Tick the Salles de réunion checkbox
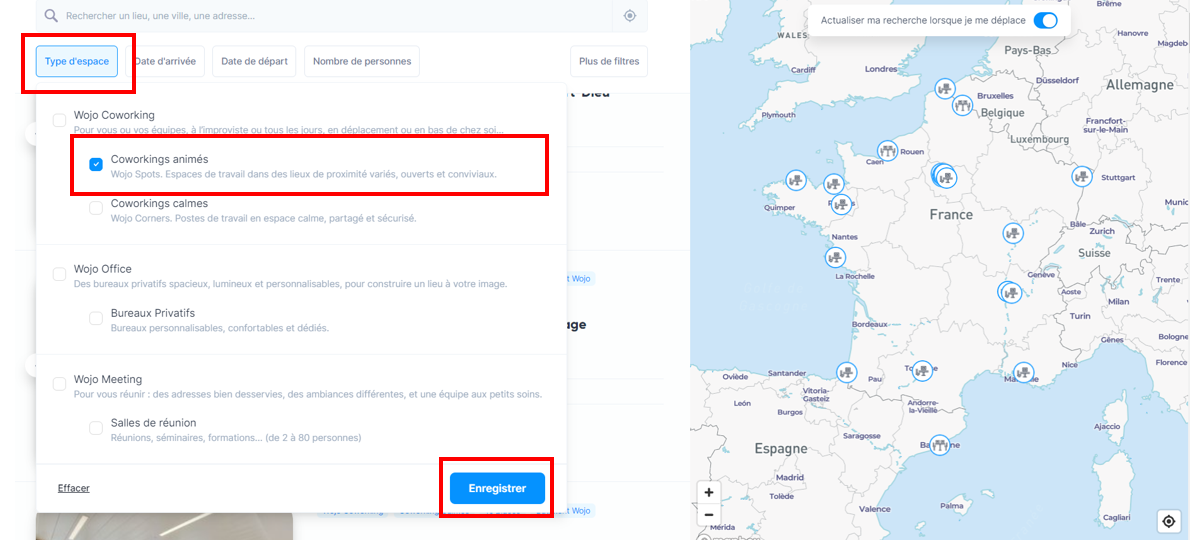The image size is (1198, 549). tap(96, 428)
